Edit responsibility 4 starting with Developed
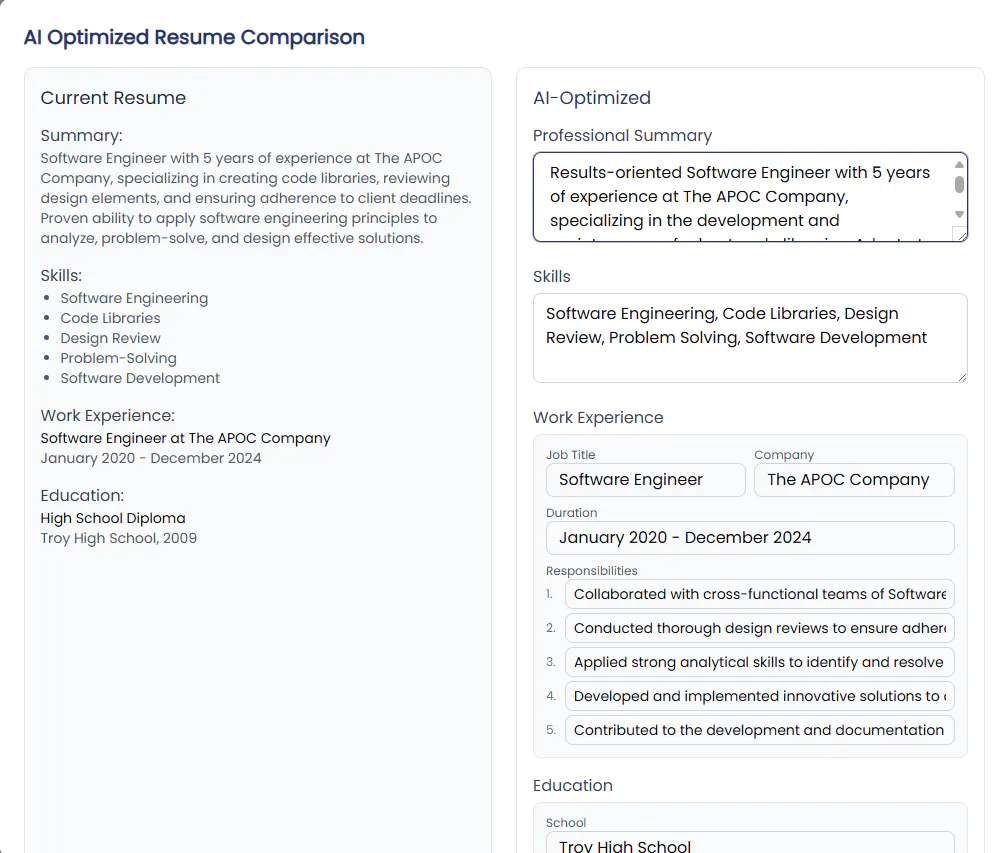1006x853 pixels. [x=760, y=696]
